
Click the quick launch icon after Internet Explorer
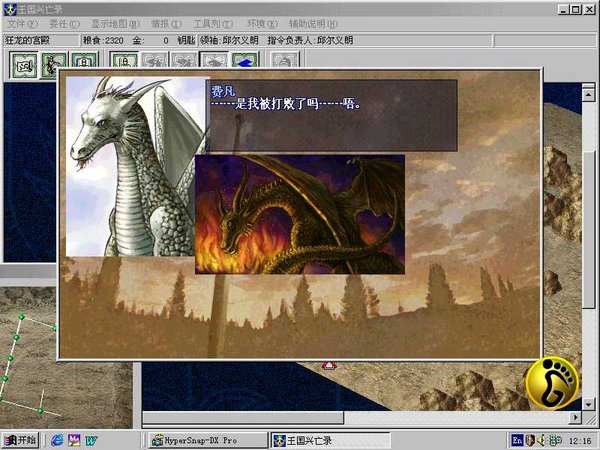(74, 440)
